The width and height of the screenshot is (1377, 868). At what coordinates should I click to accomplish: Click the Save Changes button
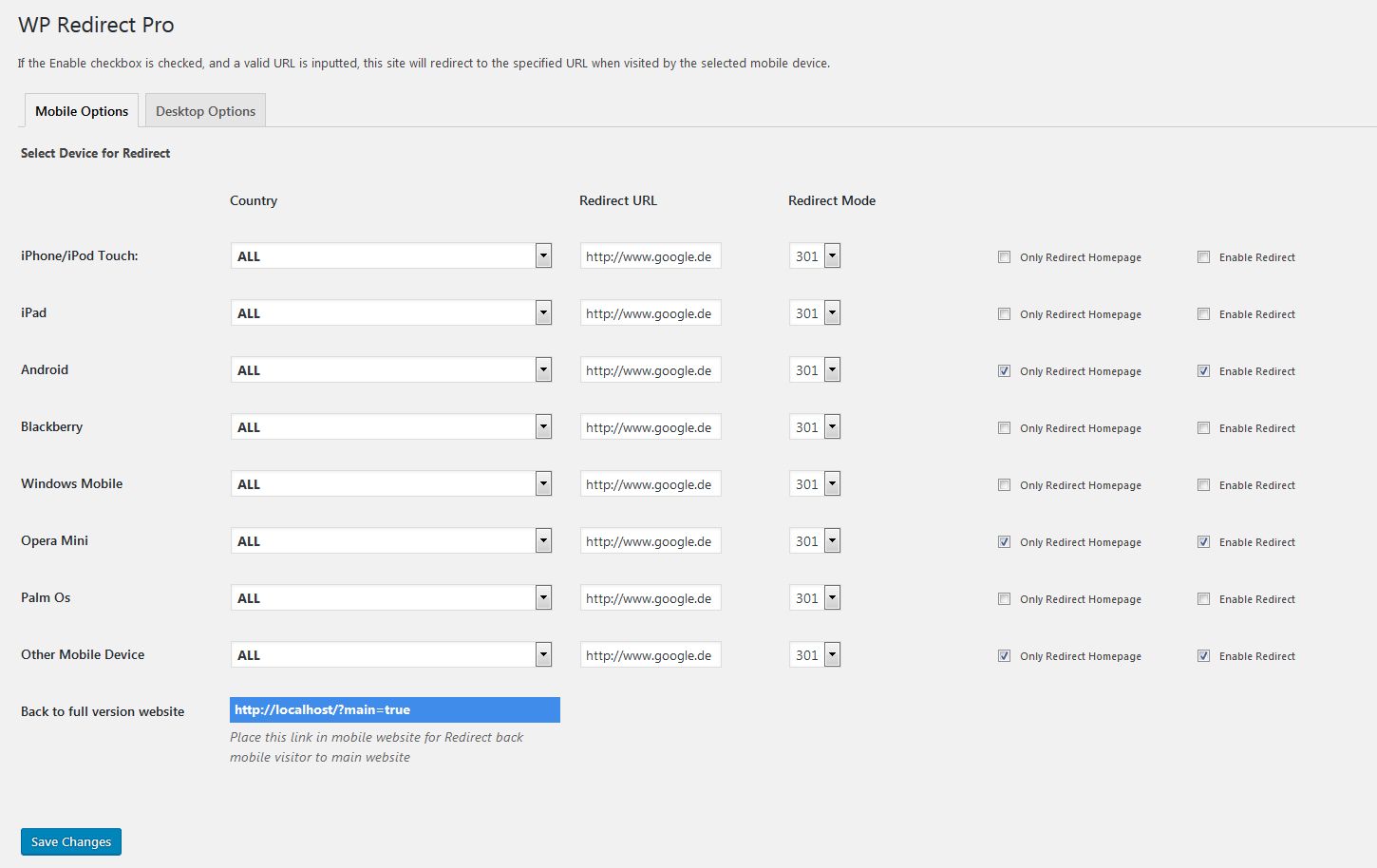click(x=71, y=841)
